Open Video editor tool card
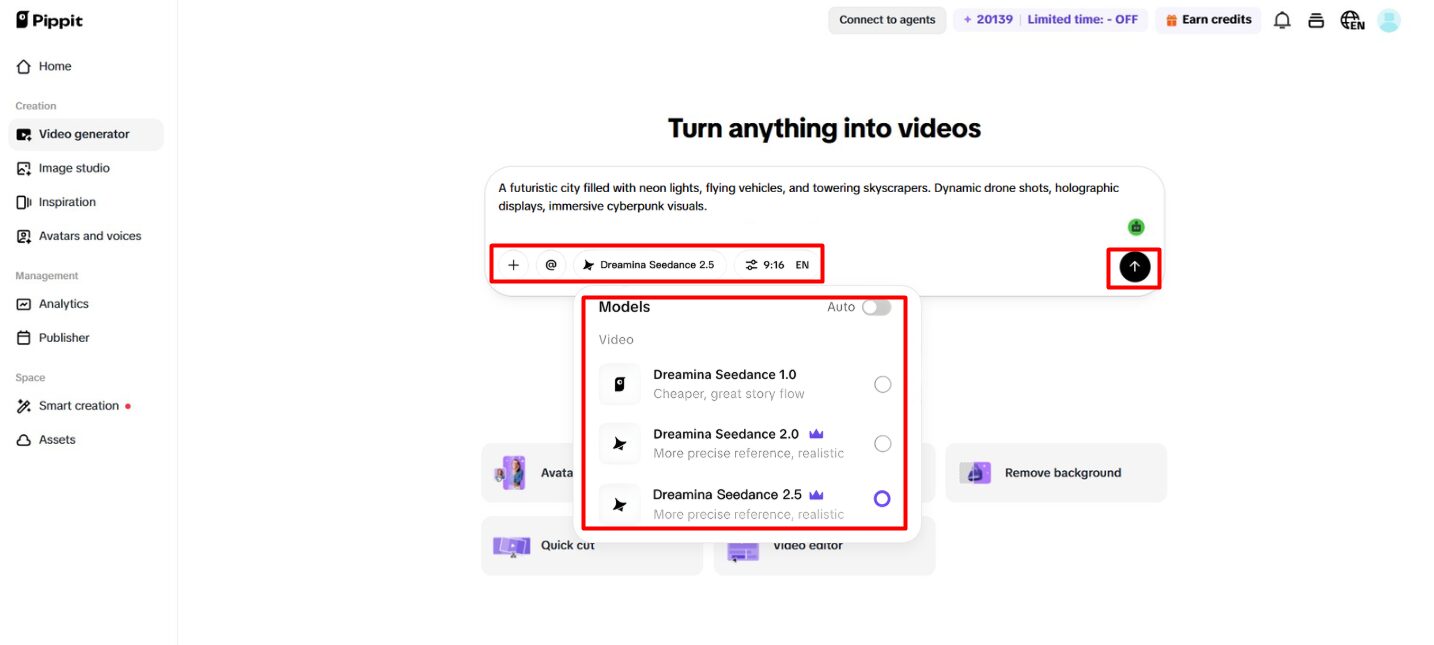1434x645 pixels. [x=824, y=546]
